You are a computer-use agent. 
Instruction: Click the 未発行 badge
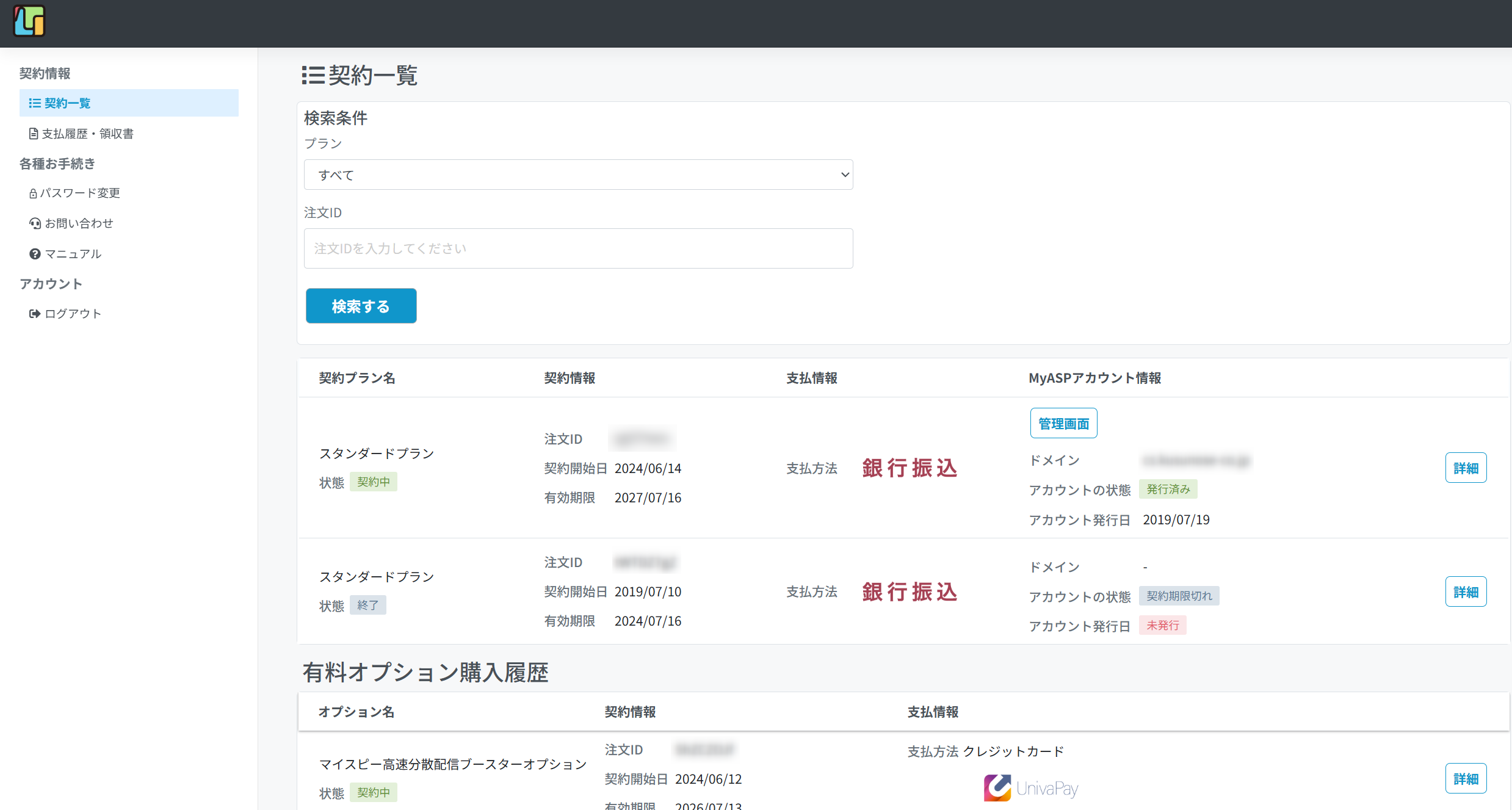(x=1163, y=625)
